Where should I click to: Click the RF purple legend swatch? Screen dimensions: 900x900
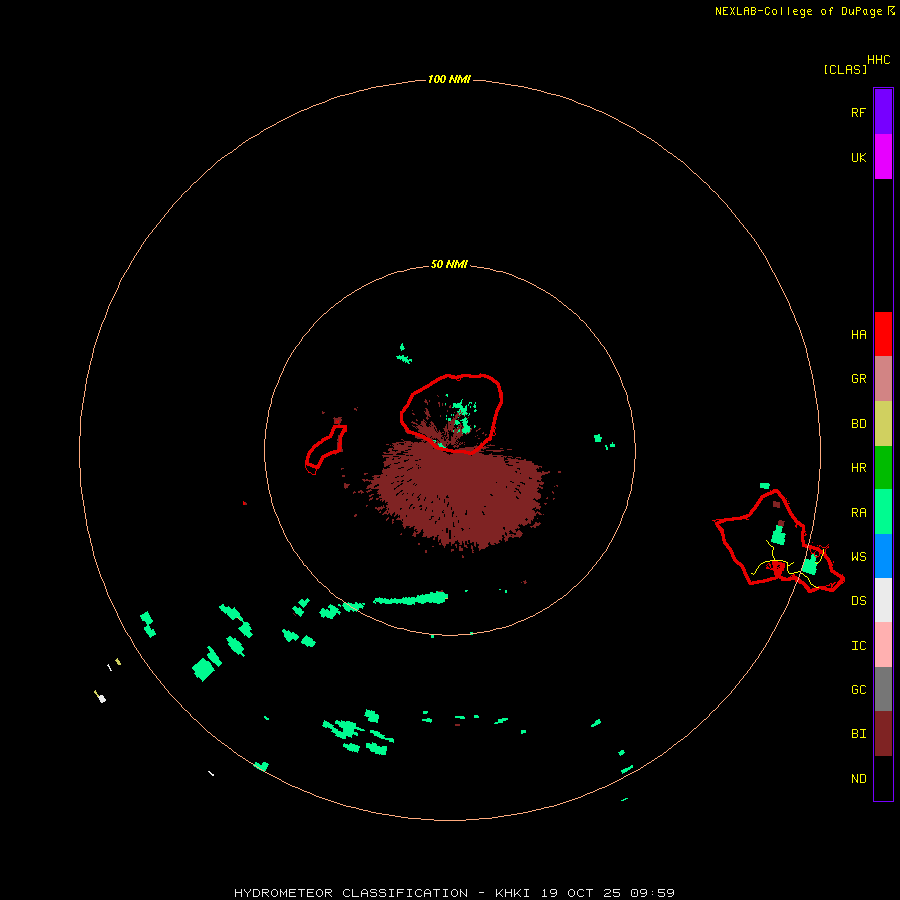pyautogui.click(x=883, y=112)
